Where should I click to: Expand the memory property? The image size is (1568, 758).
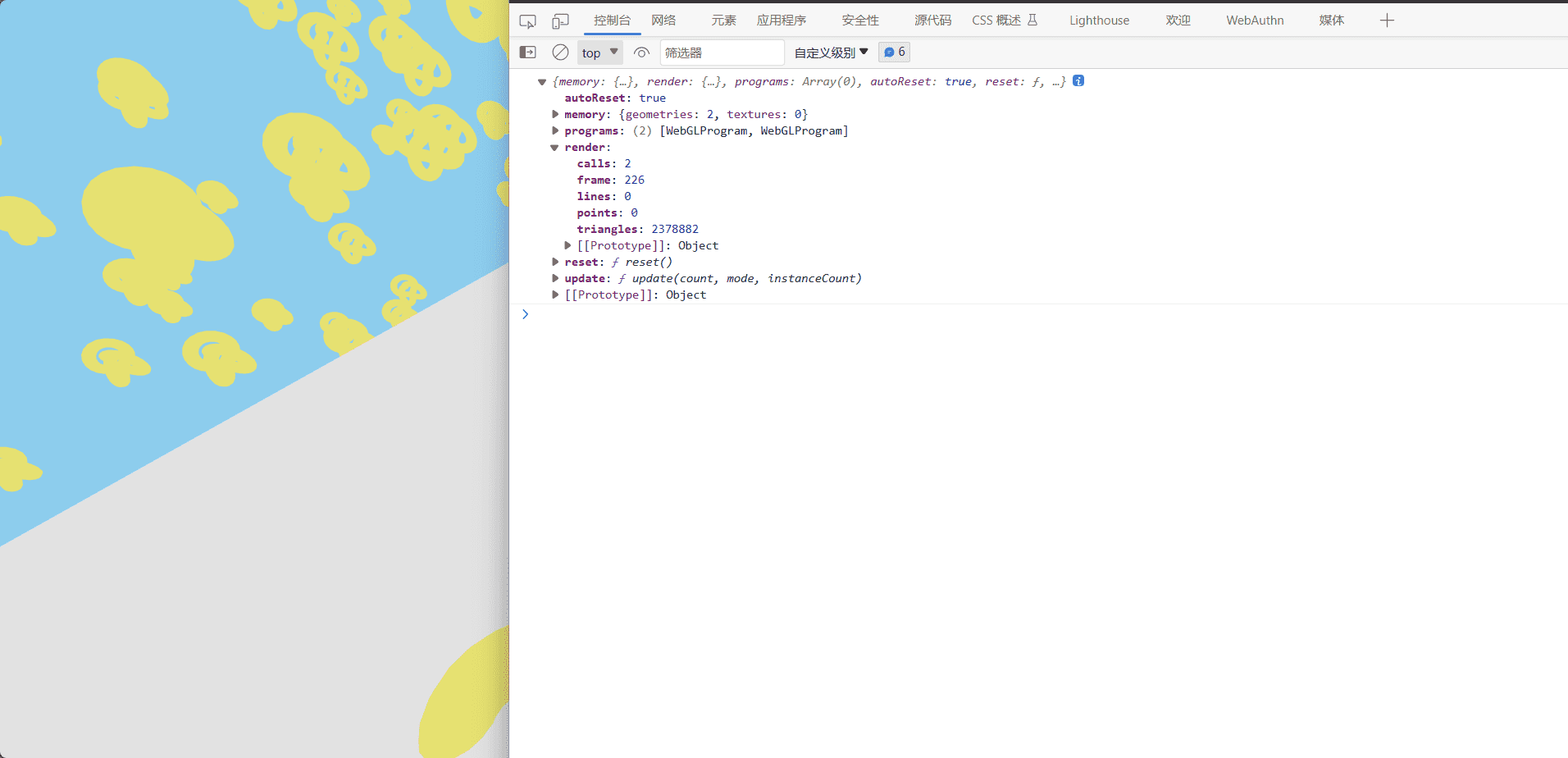(555, 114)
